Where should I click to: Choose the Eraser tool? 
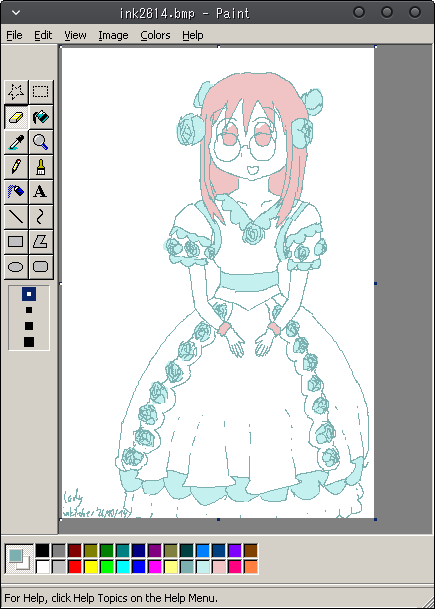tap(16, 117)
